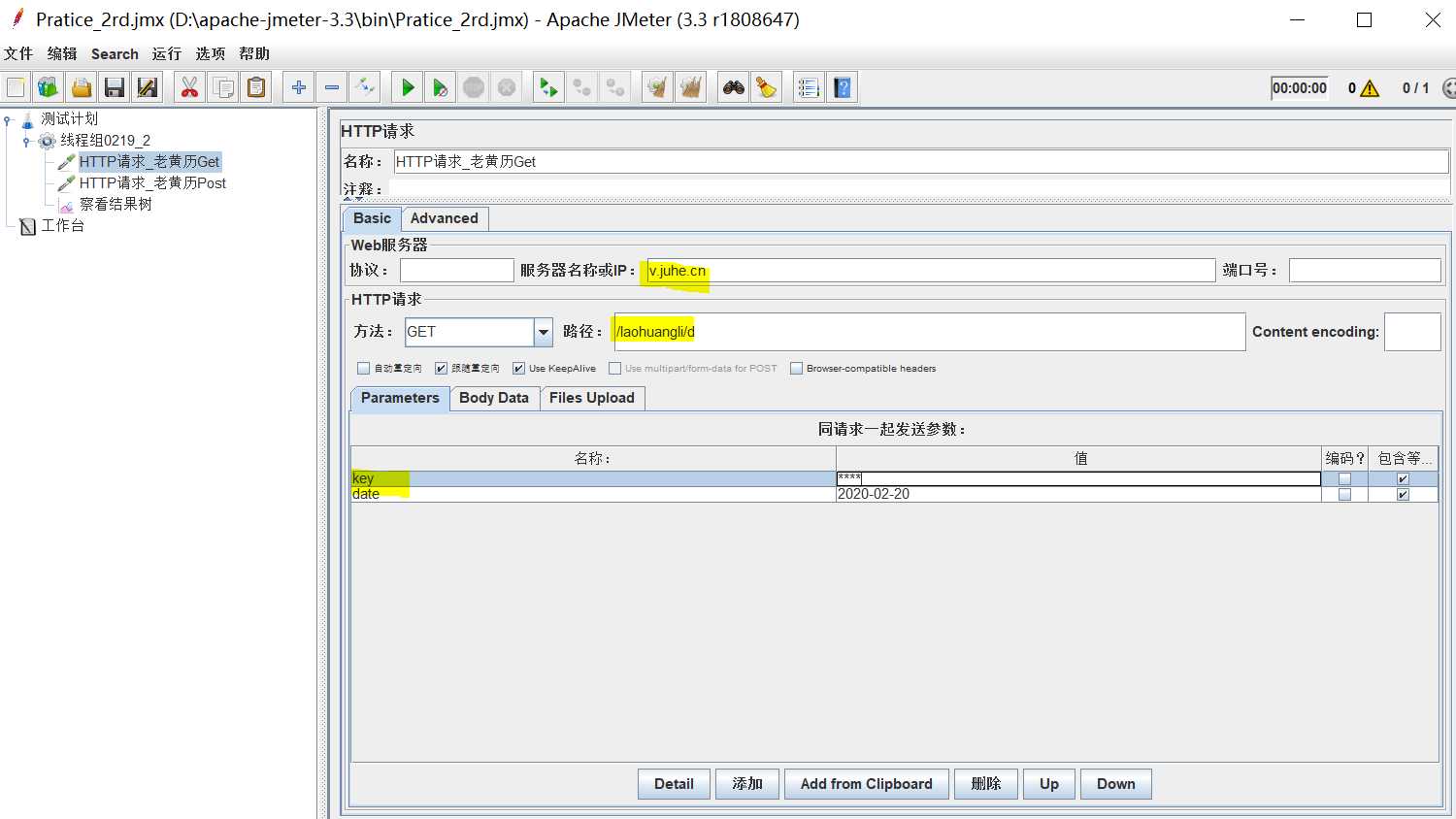Select 工作台 in the tree

pos(62,225)
